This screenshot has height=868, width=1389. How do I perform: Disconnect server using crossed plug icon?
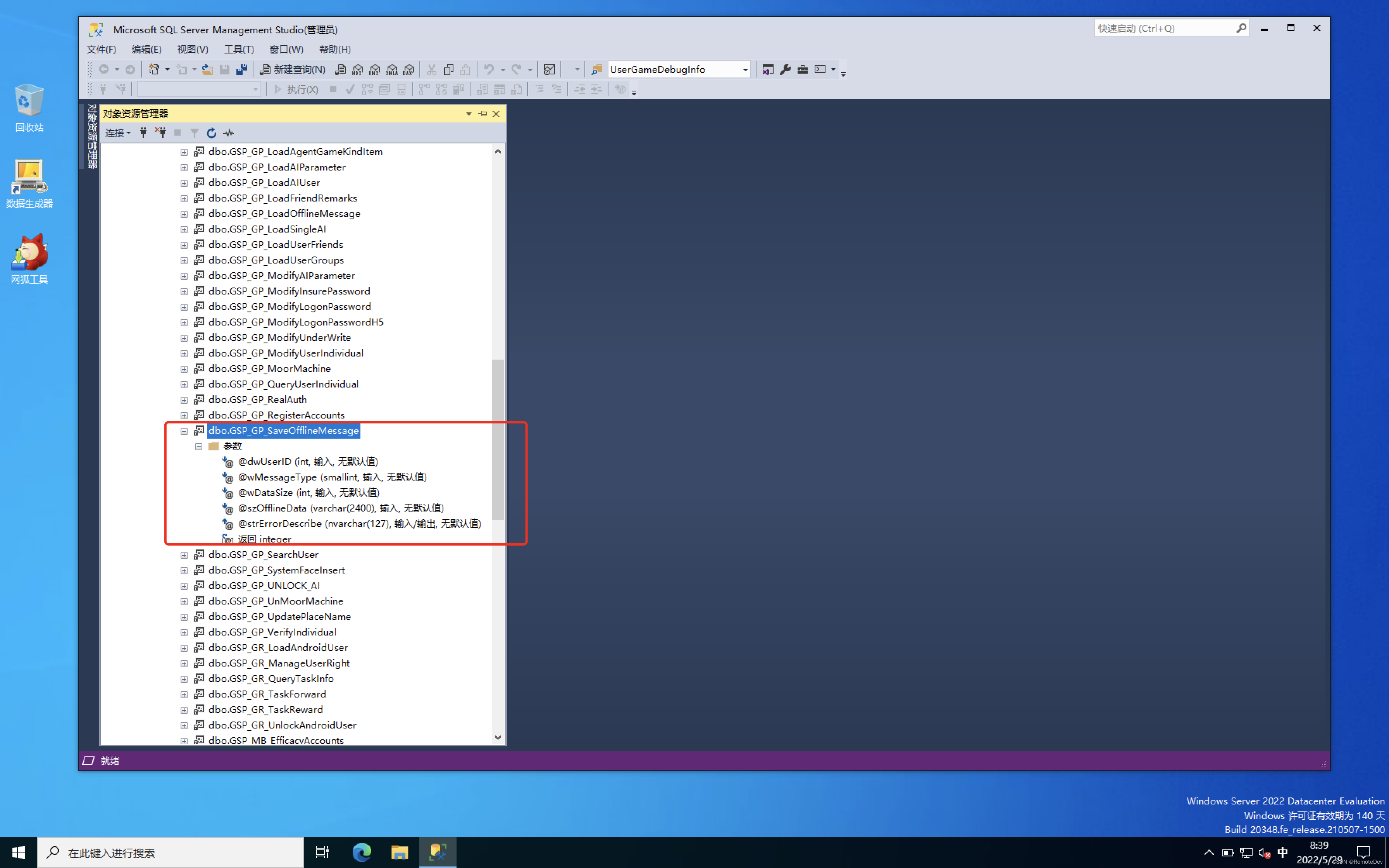tap(161, 133)
